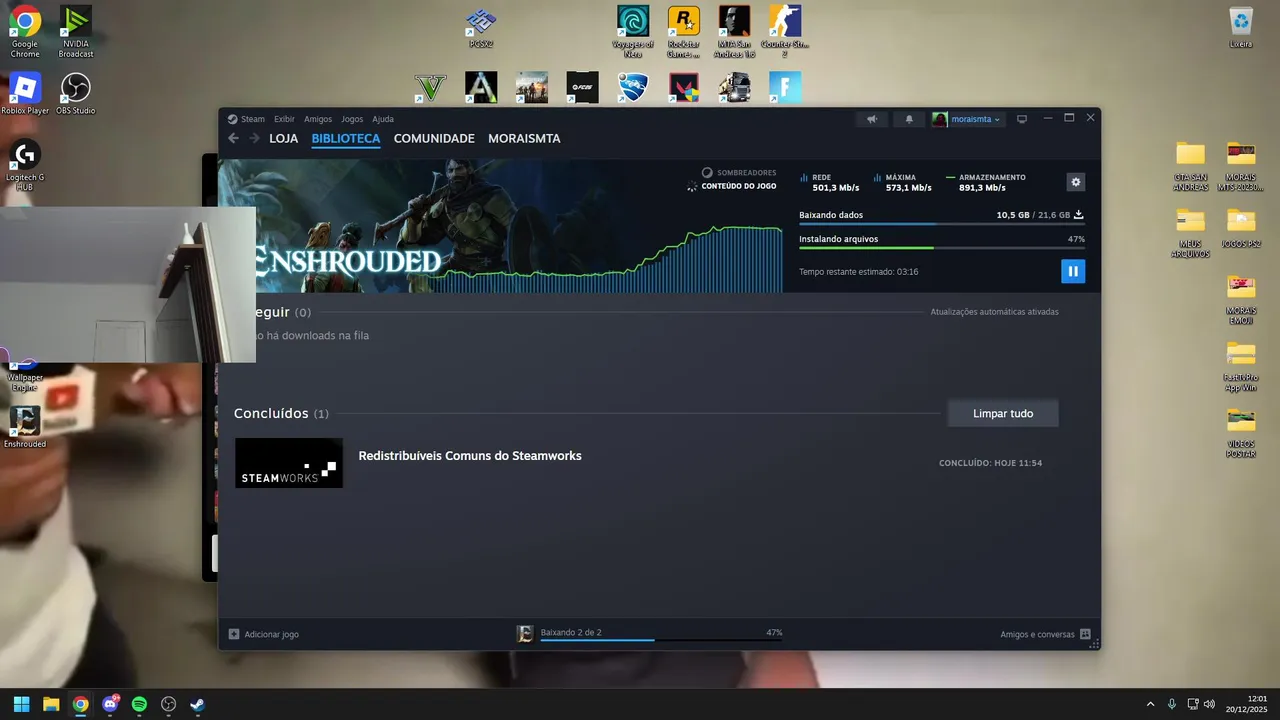Click the SOMBREADORES indicator
The width and height of the screenshot is (1280, 720).
coord(739,172)
